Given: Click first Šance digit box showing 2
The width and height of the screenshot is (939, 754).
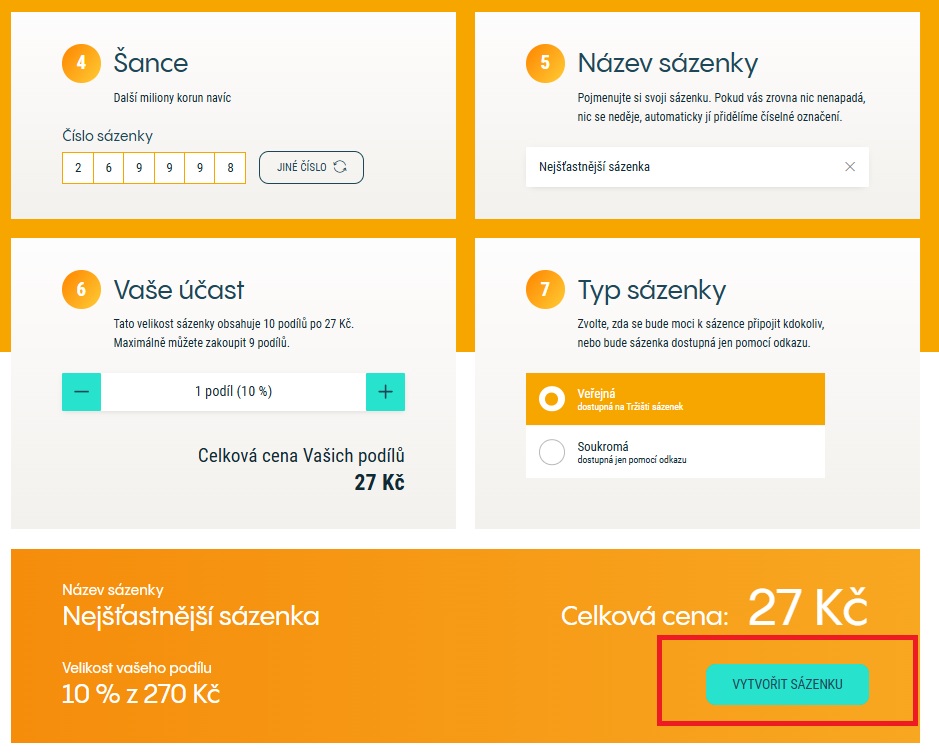Looking at the screenshot, I should (x=78, y=168).
